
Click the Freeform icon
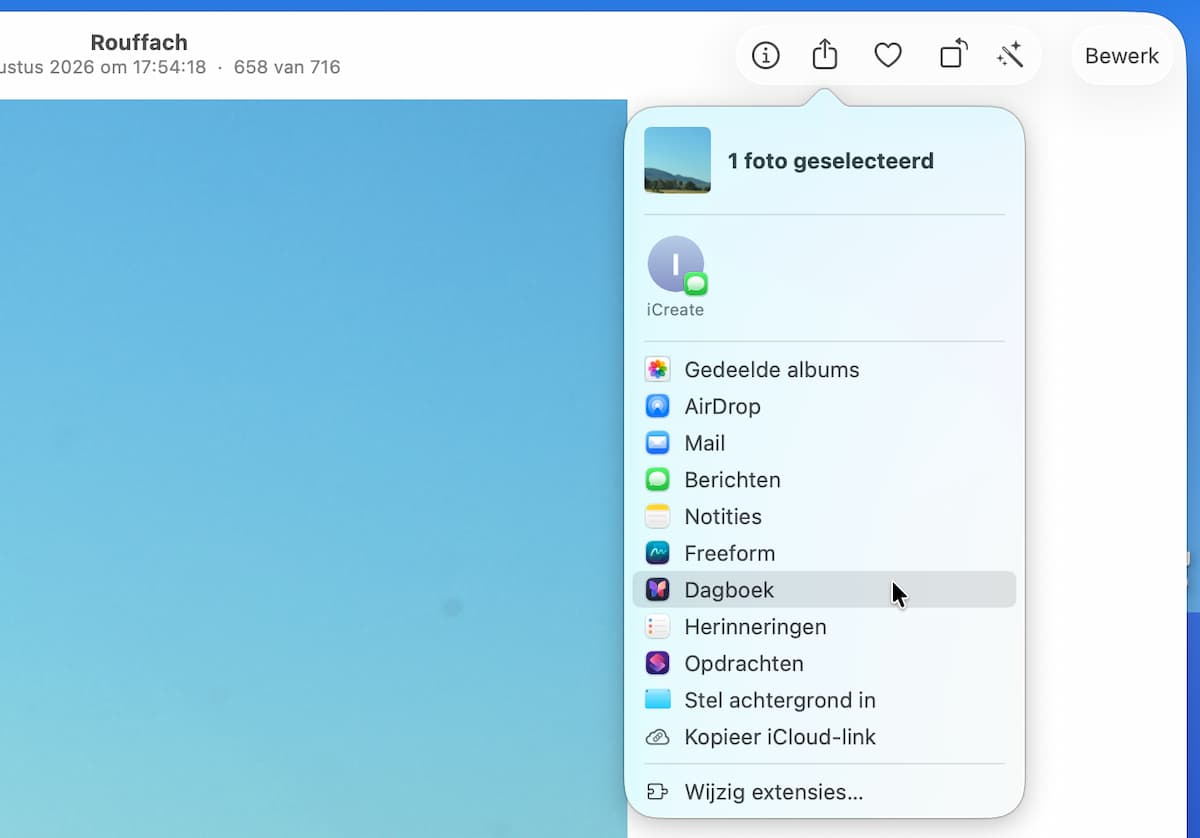point(657,553)
